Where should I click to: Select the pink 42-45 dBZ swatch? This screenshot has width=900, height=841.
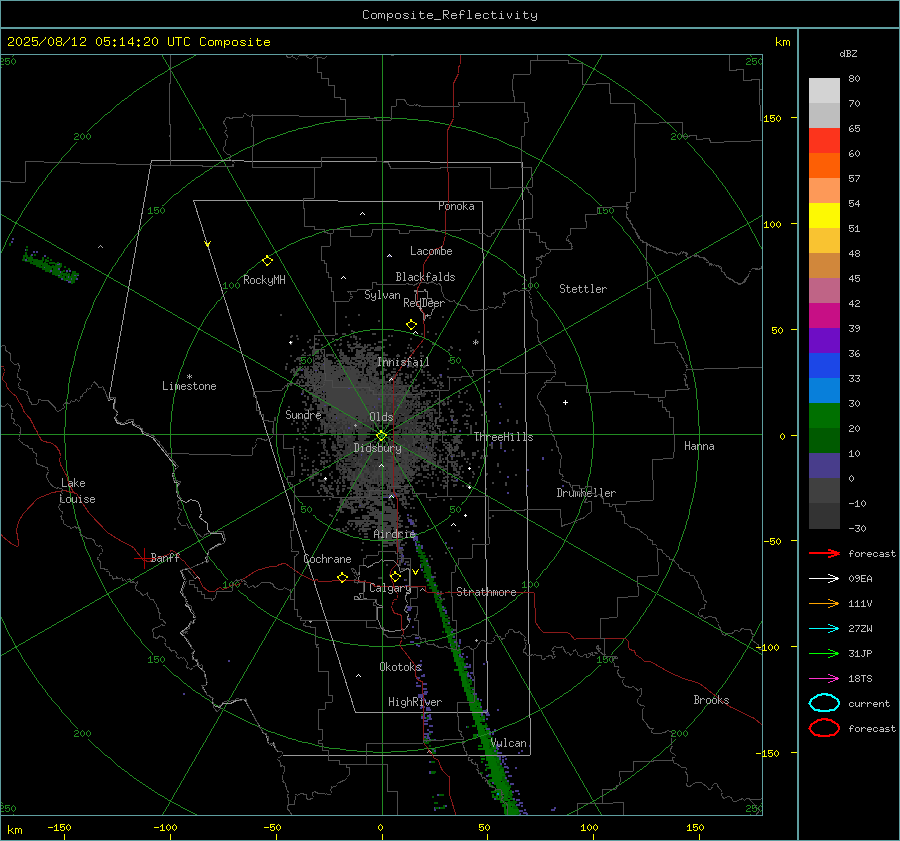pyautogui.click(x=824, y=290)
